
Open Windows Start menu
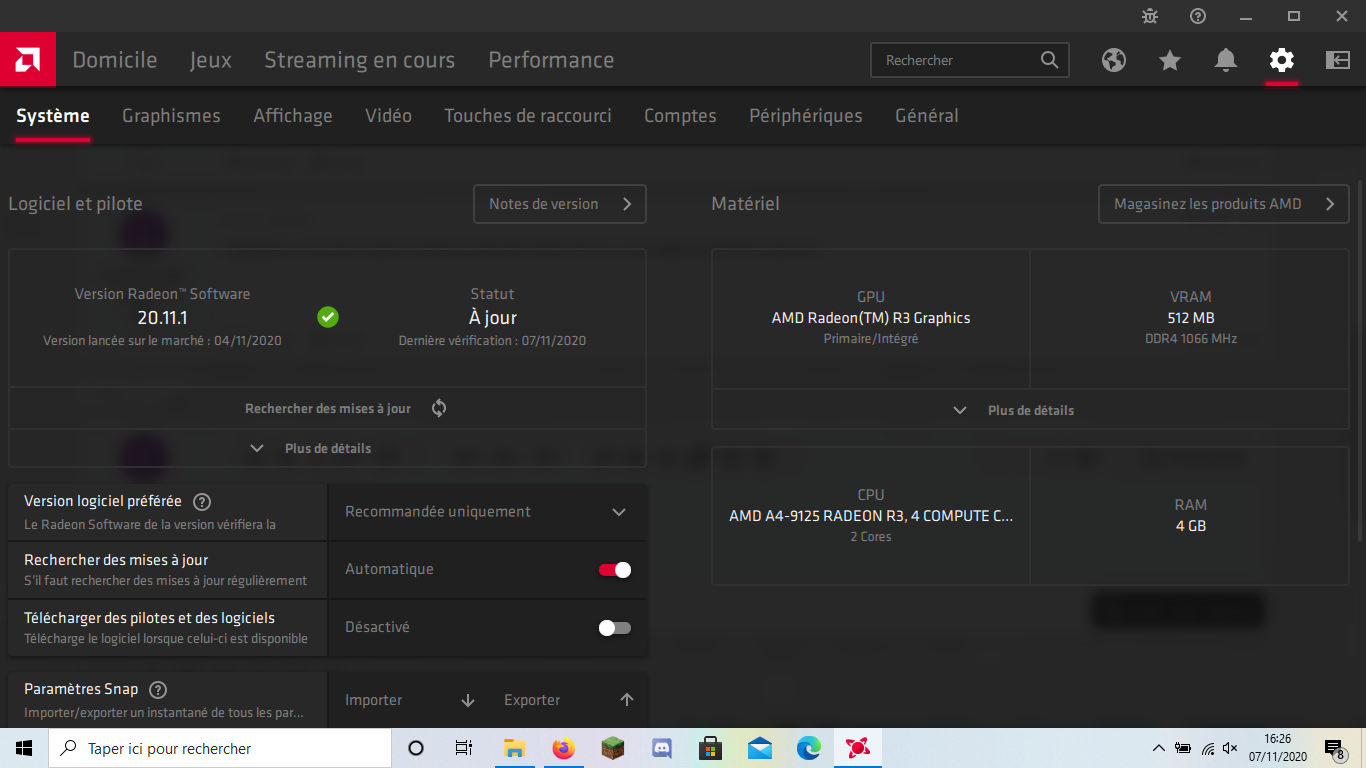pos(24,748)
